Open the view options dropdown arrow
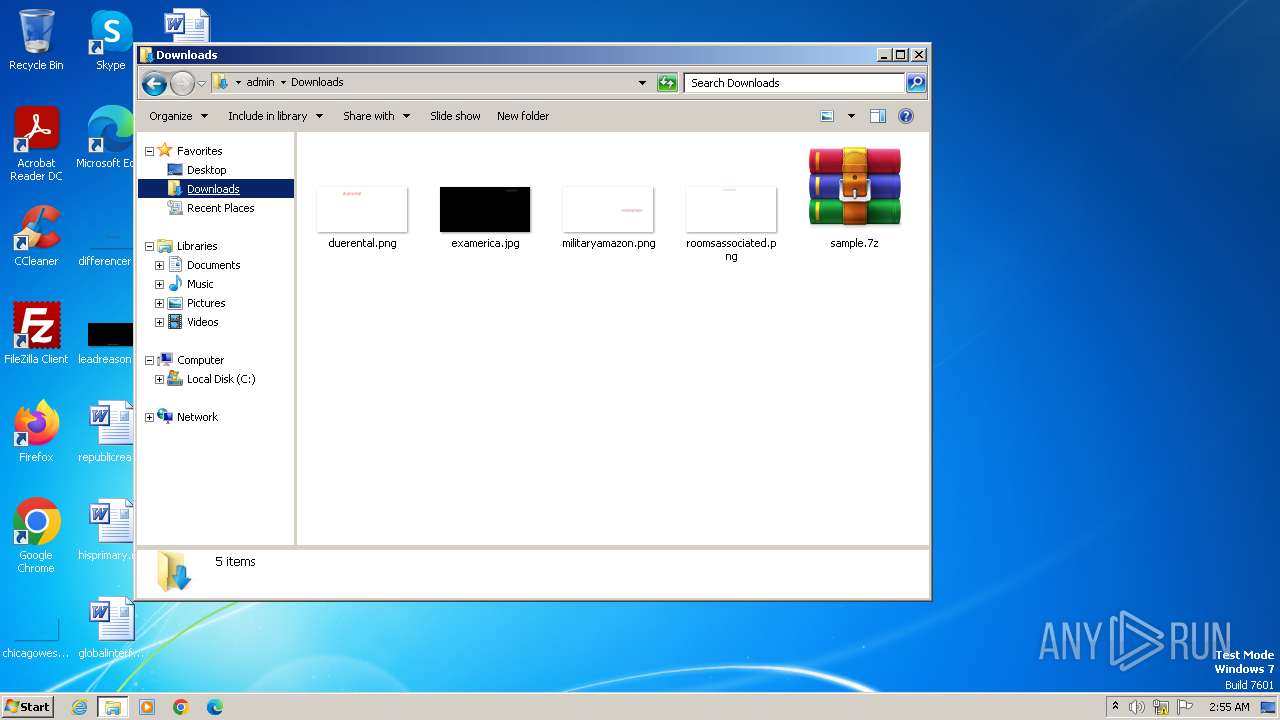The width and height of the screenshot is (1280, 720). 851,116
